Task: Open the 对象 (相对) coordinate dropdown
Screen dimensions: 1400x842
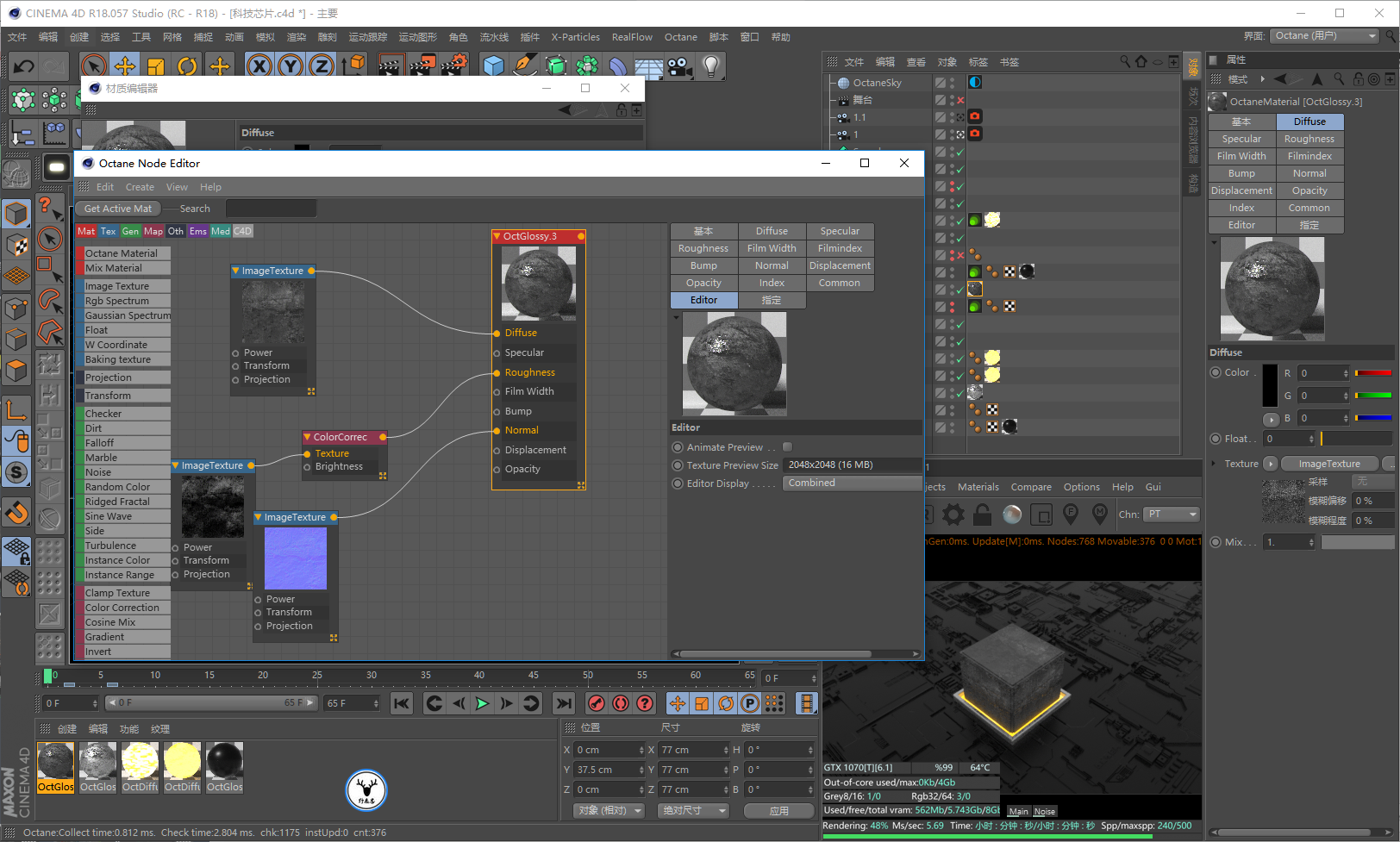Action: [x=609, y=811]
